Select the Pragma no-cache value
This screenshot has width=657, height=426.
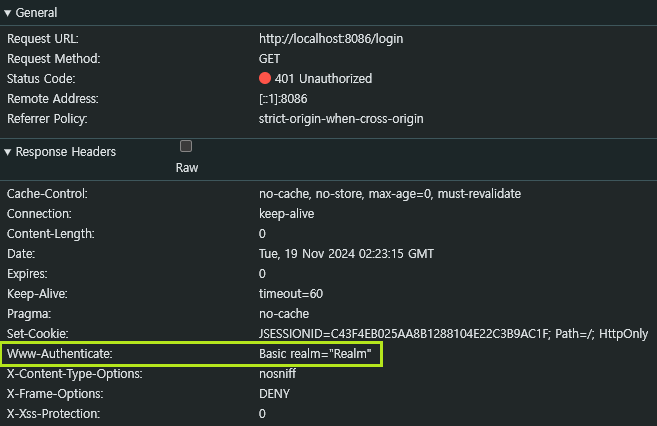click(x=283, y=314)
